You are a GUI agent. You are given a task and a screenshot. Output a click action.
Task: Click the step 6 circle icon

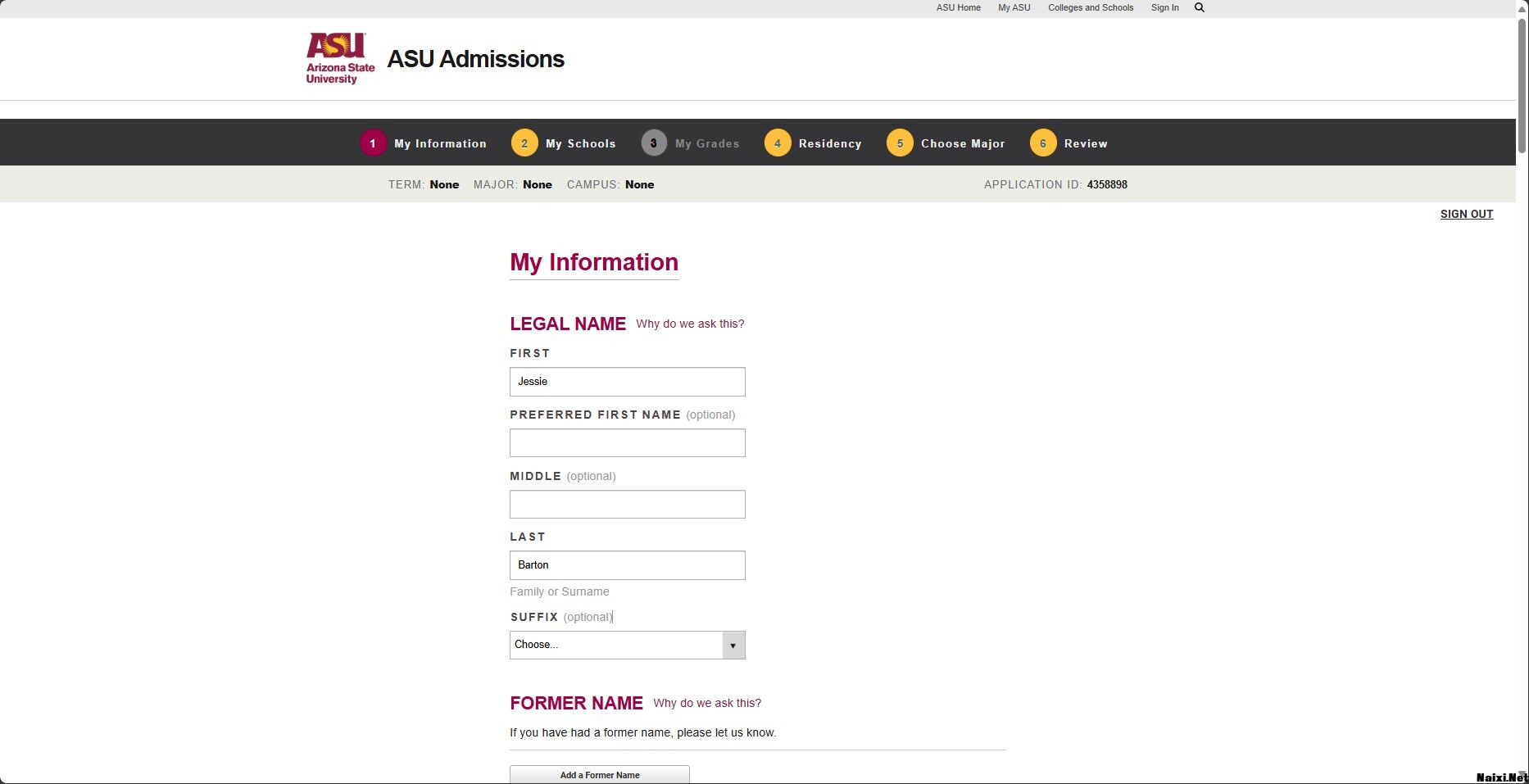(1043, 143)
